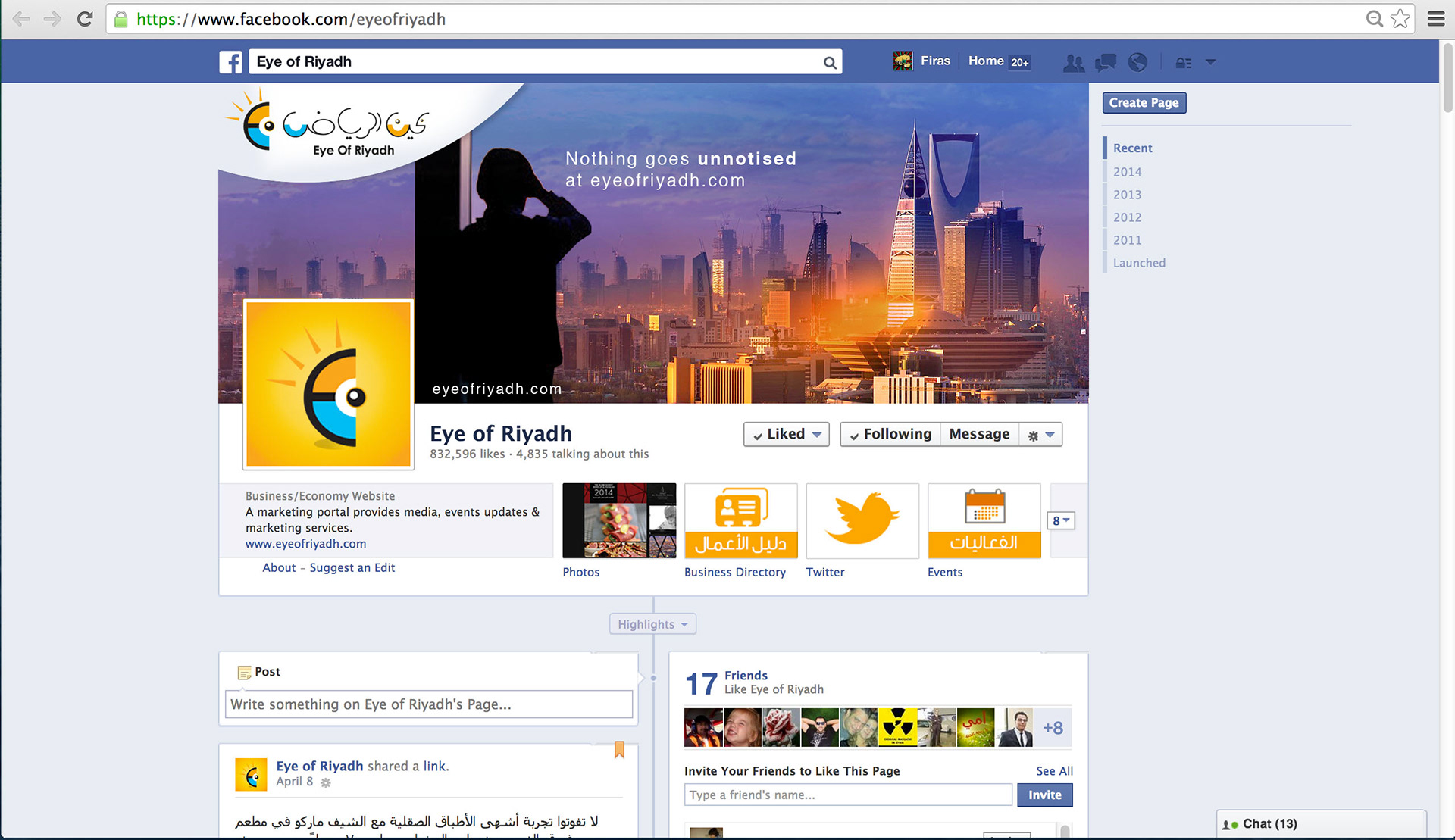
Task: Toggle the Liked button
Action: 787,434
